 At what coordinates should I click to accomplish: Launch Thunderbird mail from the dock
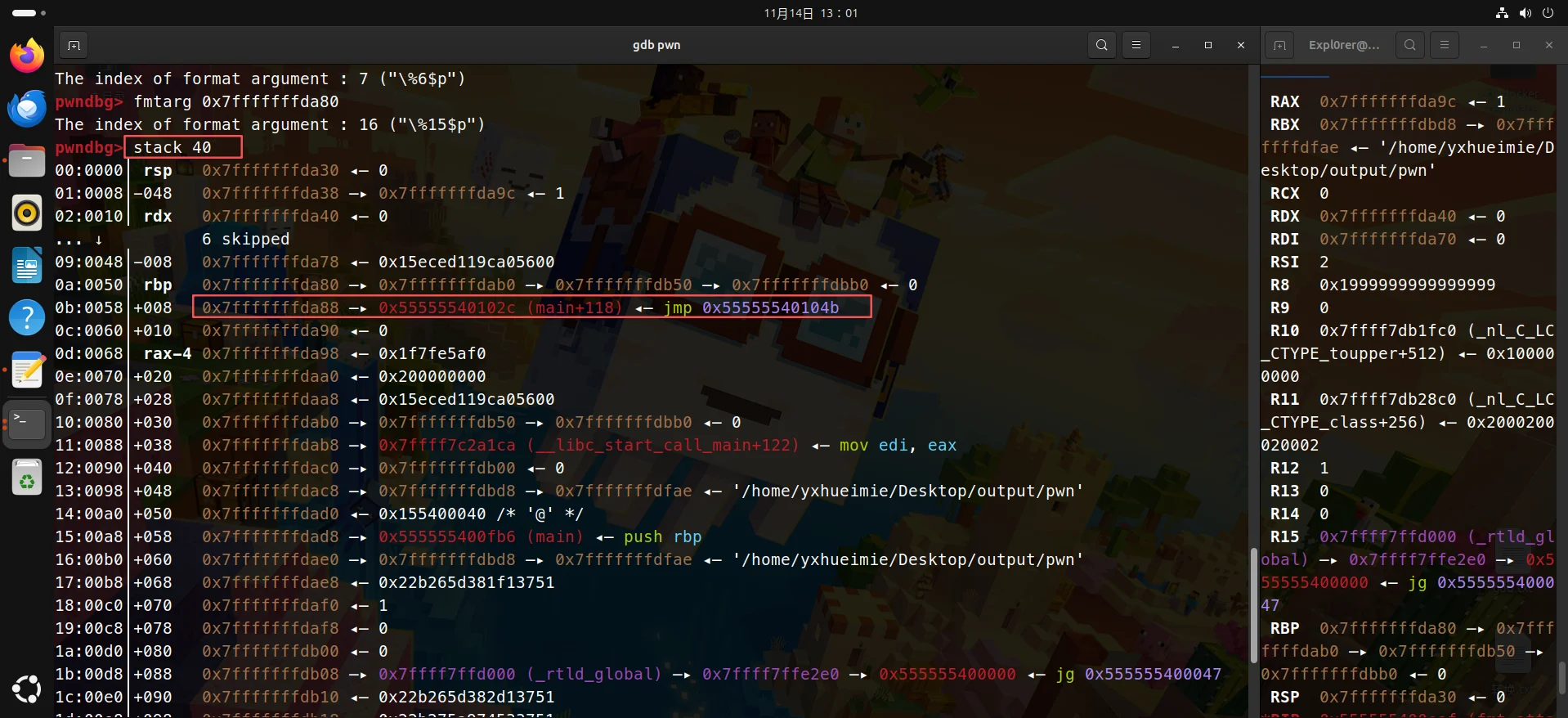coord(27,108)
